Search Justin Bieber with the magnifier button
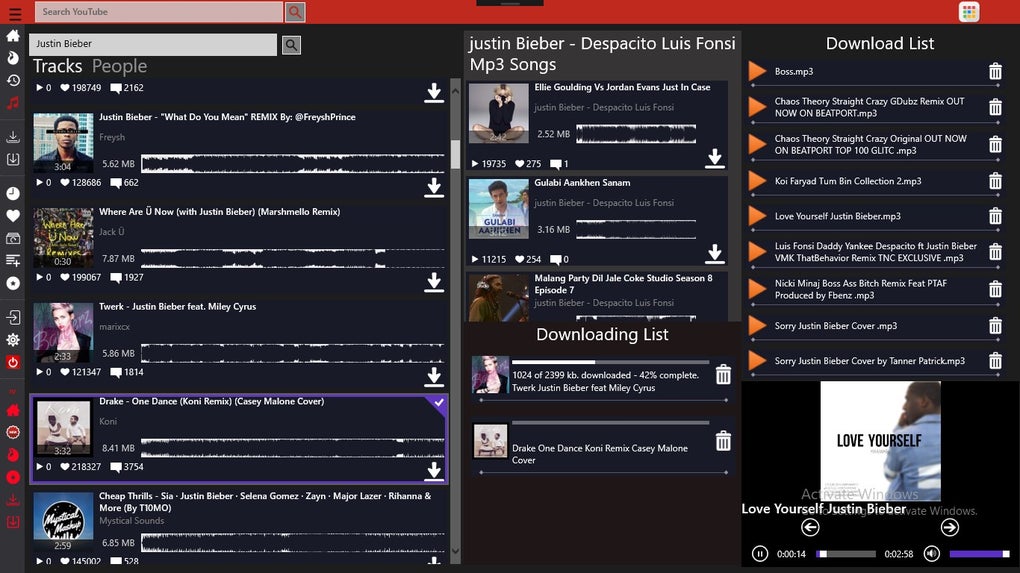The image size is (1020, 573). click(x=291, y=45)
